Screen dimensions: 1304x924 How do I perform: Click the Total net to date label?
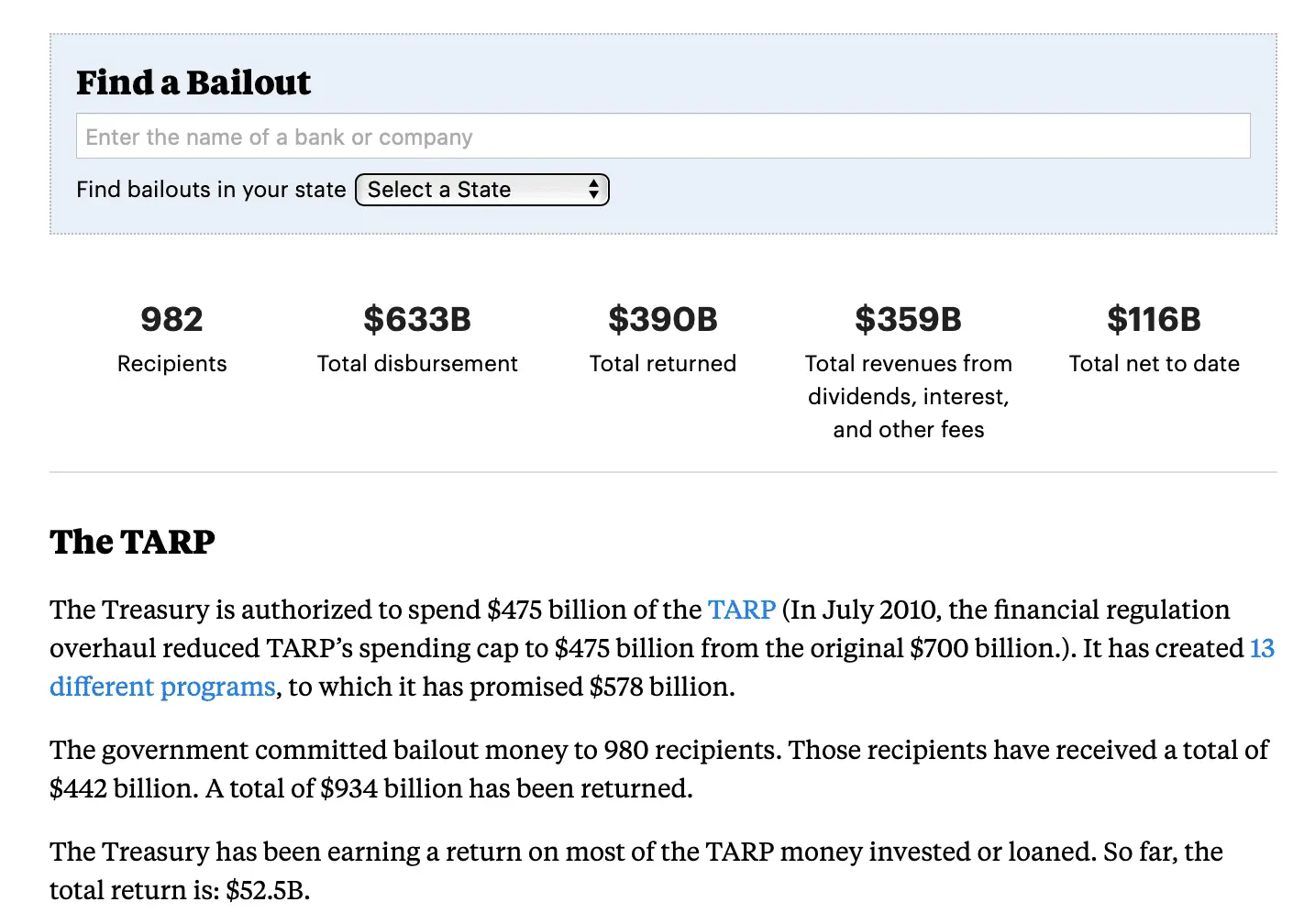click(1154, 363)
